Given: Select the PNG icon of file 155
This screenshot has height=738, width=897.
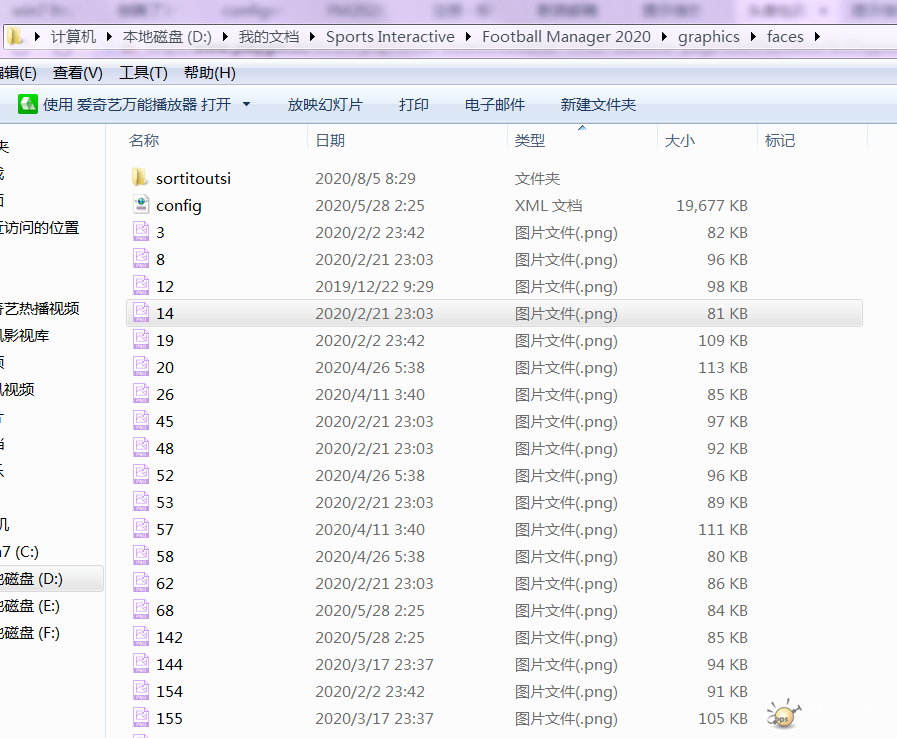Looking at the screenshot, I should tap(141, 717).
